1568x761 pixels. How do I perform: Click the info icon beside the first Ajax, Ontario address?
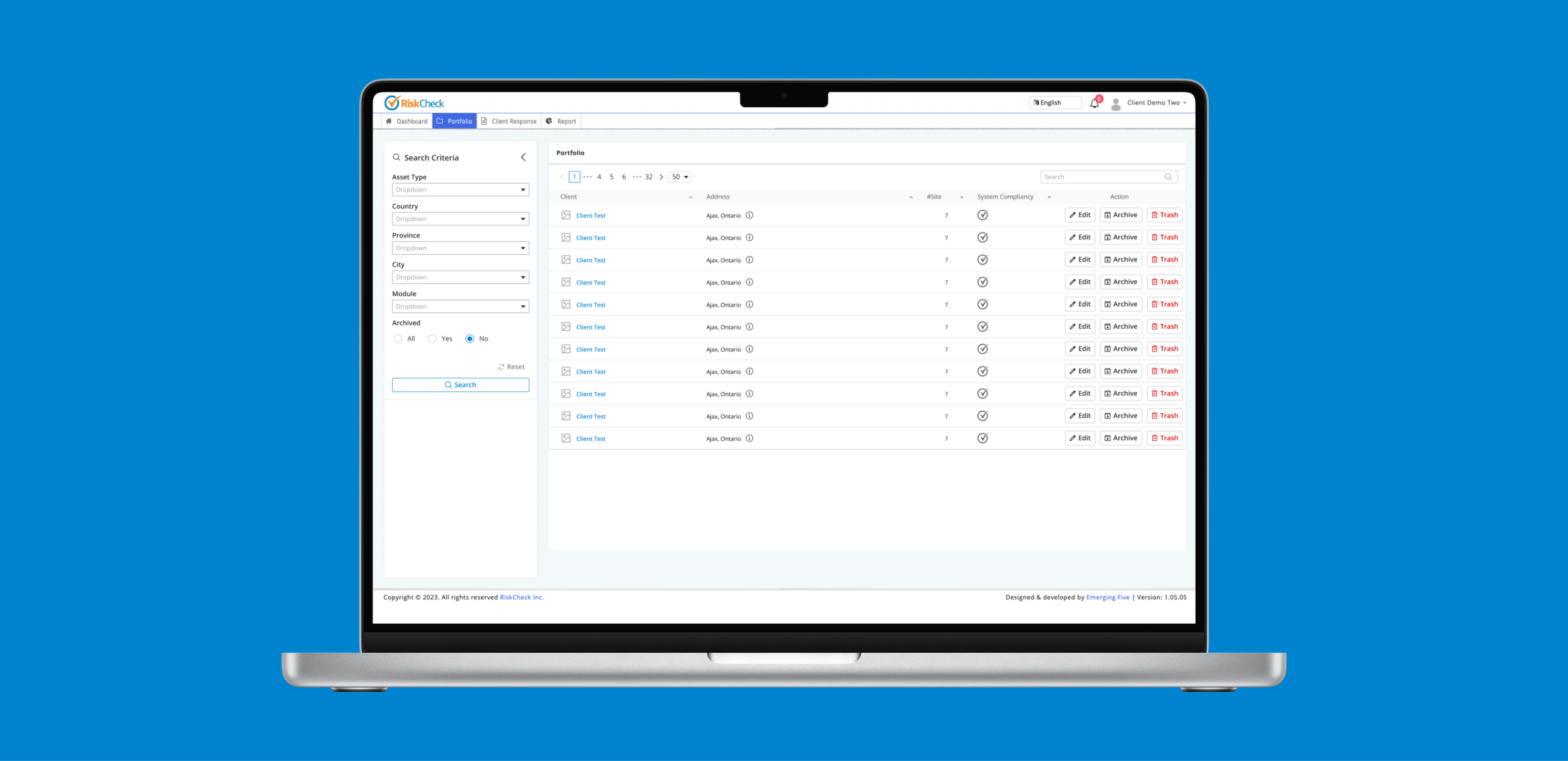(x=749, y=216)
